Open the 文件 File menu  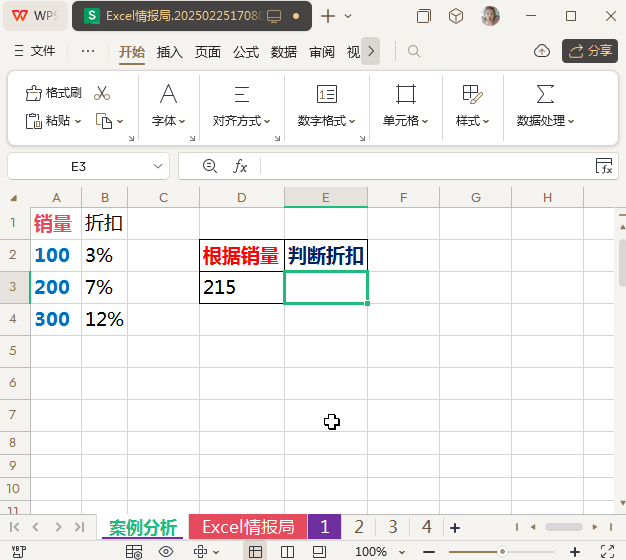coord(36,51)
